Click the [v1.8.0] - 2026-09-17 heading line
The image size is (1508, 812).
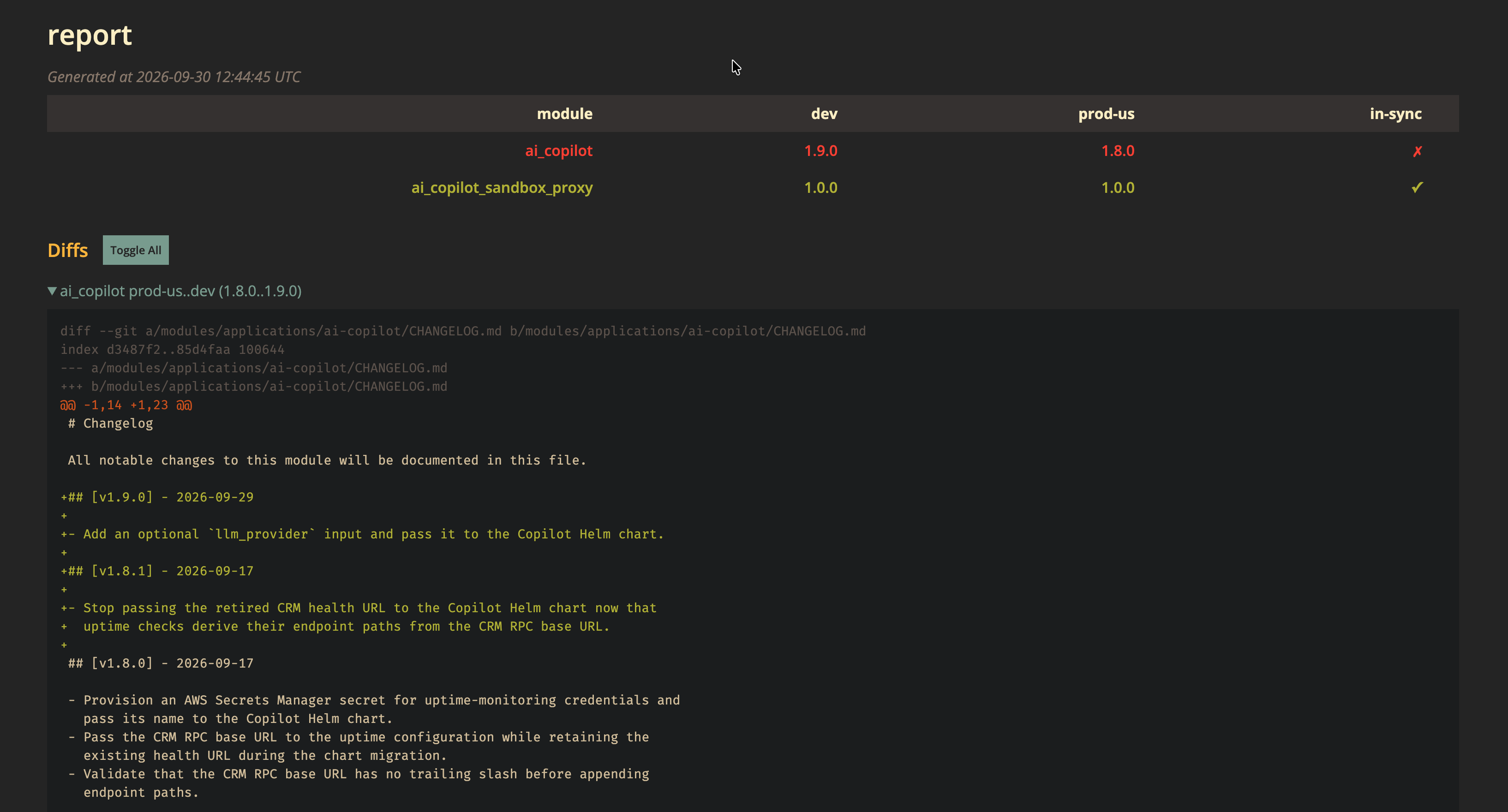pyautogui.click(x=161, y=663)
